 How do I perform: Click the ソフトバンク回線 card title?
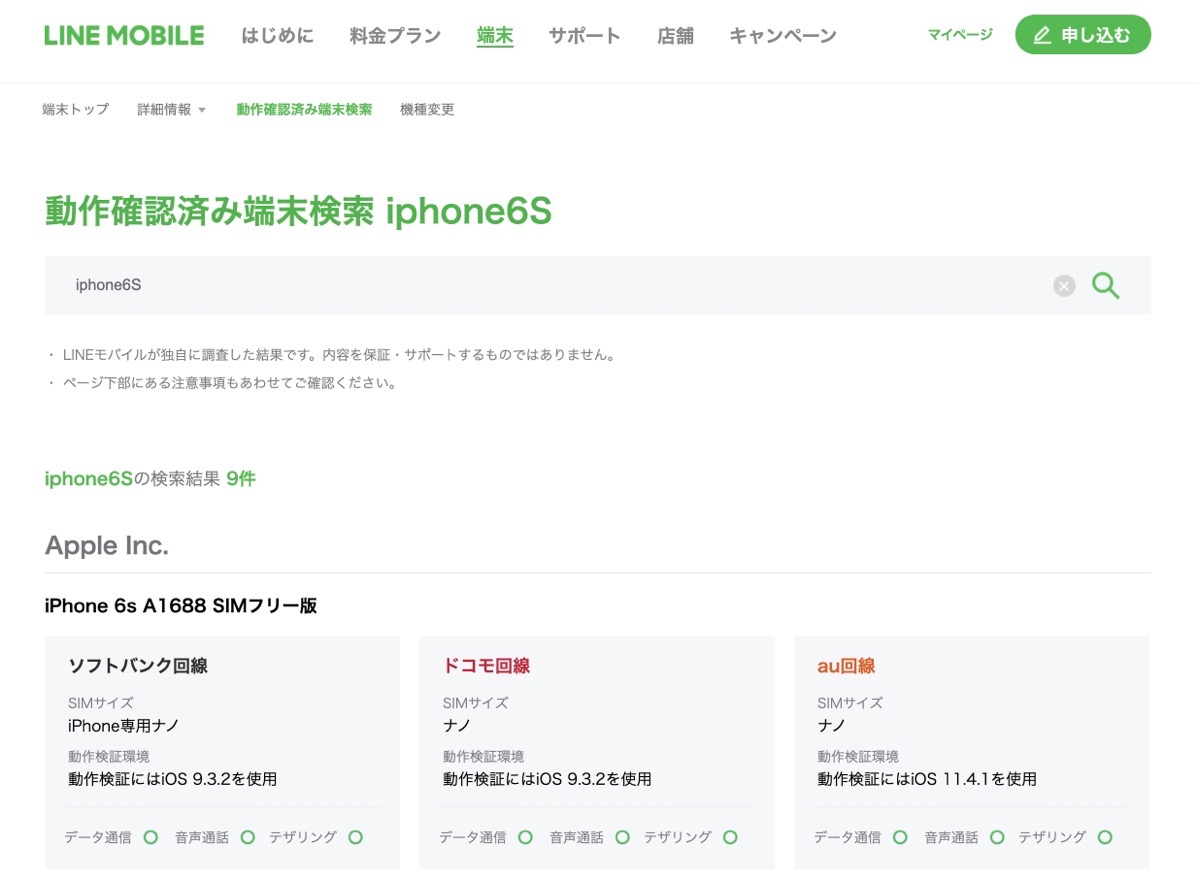pos(138,665)
